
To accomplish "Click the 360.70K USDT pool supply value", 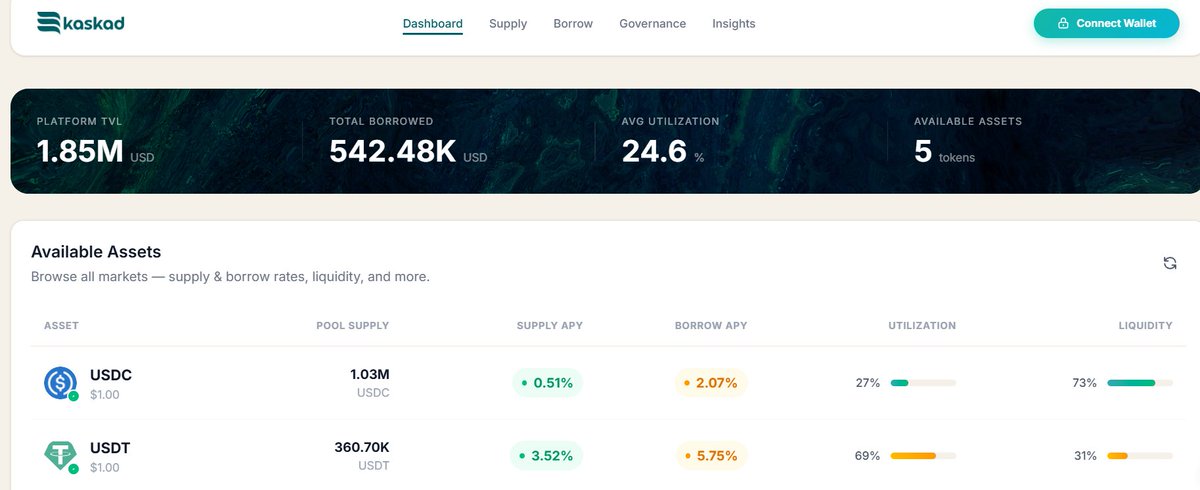I will (x=362, y=448).
